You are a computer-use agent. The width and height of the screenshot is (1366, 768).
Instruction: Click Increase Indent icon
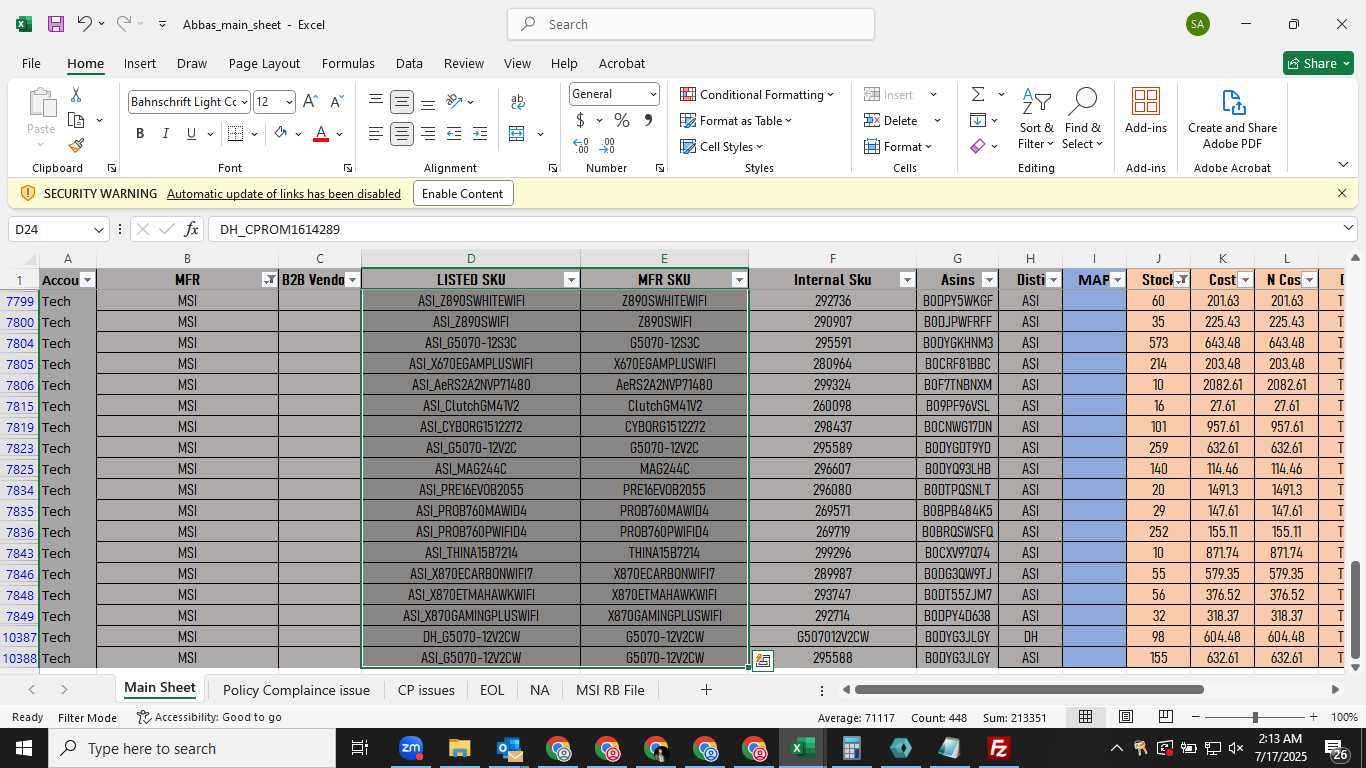(x=480, y=133)
